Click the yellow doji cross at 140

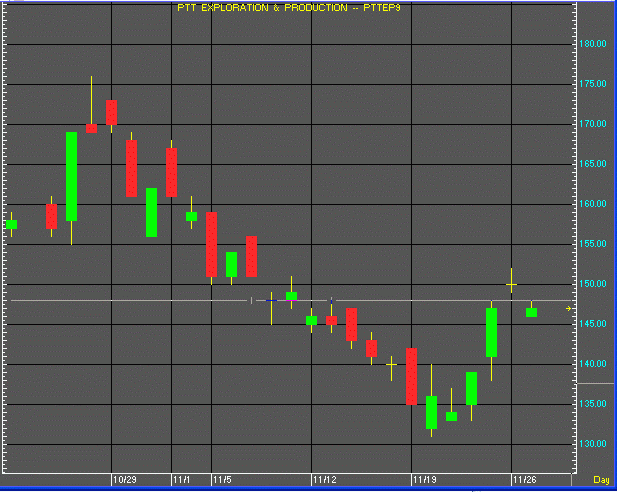tap(392, 365)
